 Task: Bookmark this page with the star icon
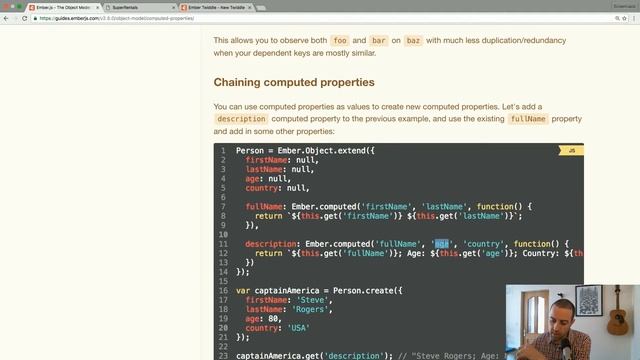coord(624,18)
